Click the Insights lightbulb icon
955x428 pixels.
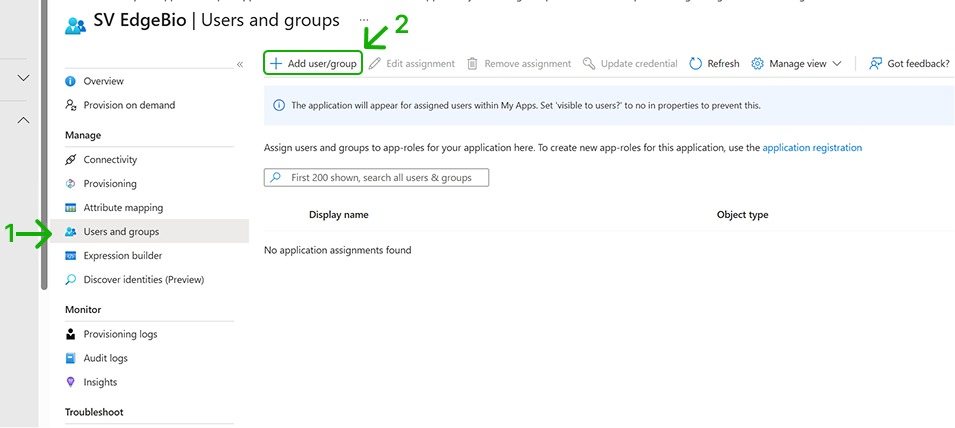tap(70, 382)
